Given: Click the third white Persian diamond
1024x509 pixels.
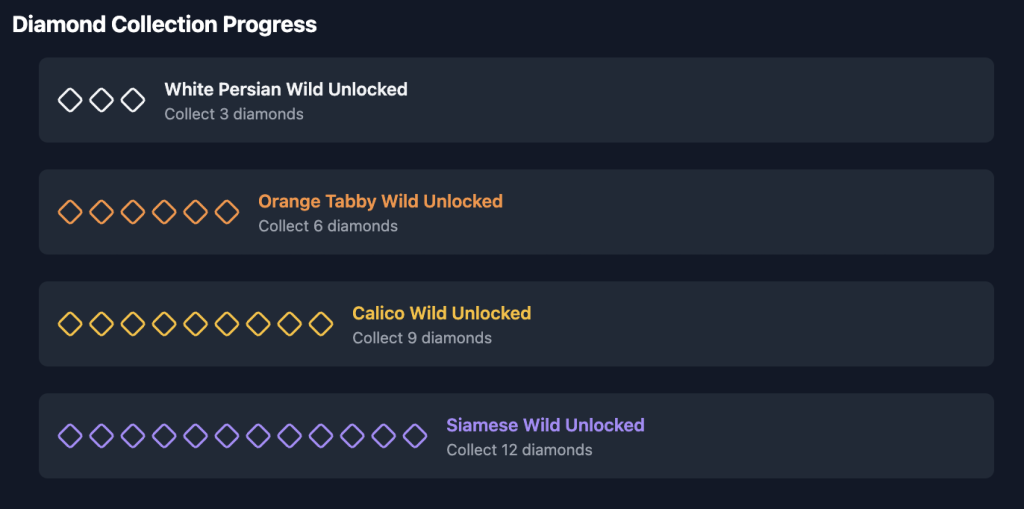Looking at the screenshot, I should click(x=133, y=100).
